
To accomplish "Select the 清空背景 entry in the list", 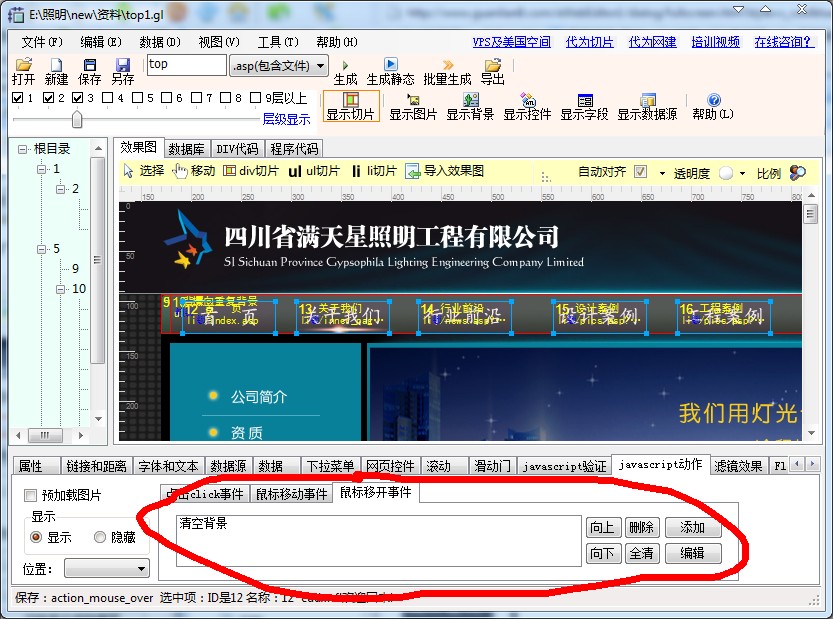I will (203, 523).
